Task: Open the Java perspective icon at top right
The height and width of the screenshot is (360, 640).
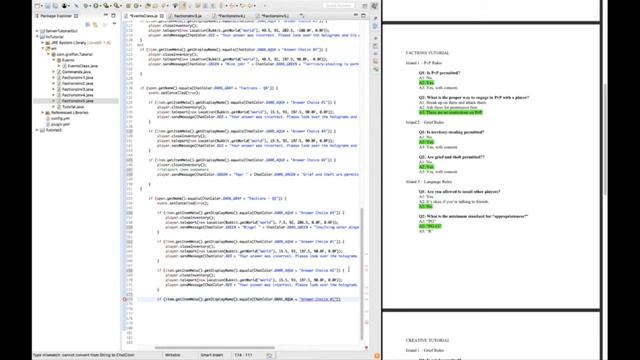Action: tap(374, 6)
